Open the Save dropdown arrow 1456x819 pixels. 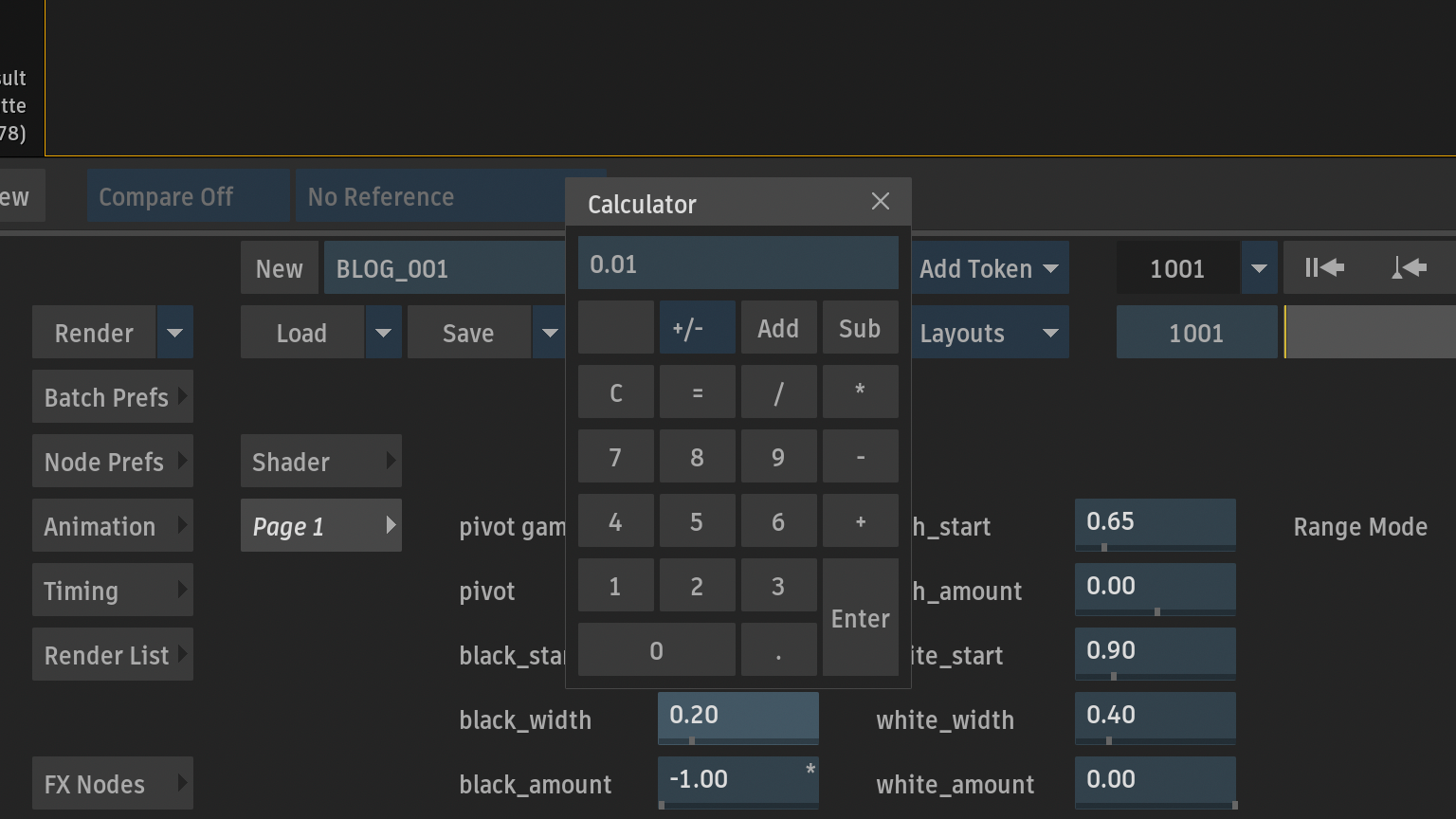(x=550, y=333)
